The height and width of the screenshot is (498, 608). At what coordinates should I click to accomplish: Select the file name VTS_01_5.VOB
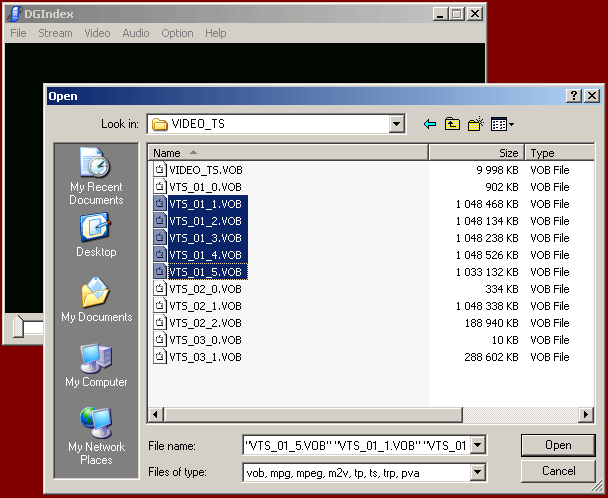(206, 272)
